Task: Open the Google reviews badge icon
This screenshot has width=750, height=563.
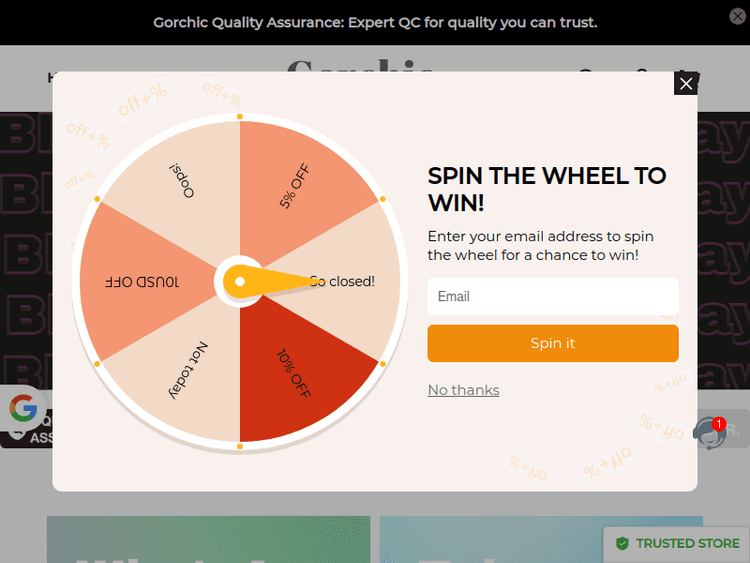Action: 22,408
